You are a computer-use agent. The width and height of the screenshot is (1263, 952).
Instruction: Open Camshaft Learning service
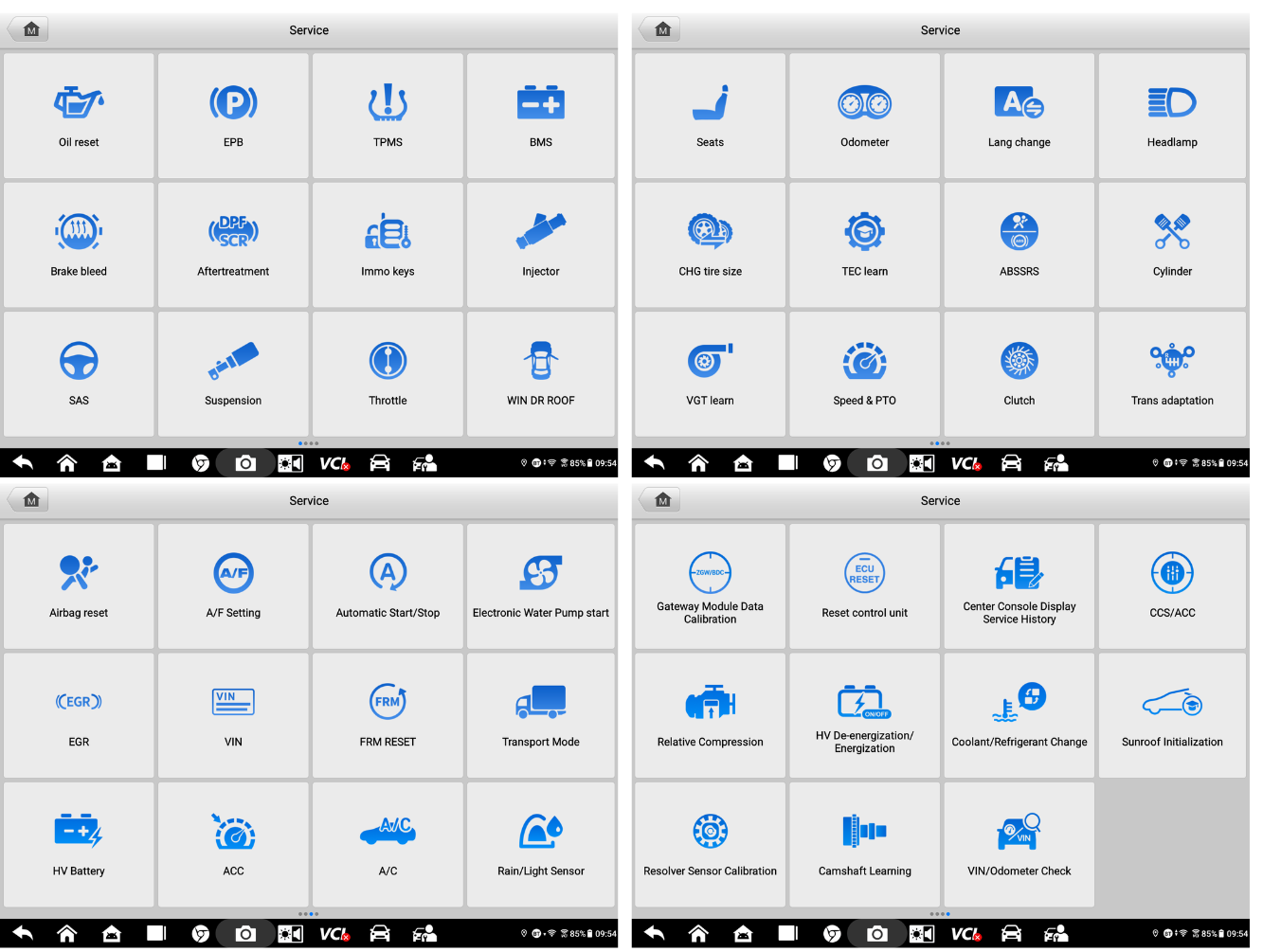point(864,844)
